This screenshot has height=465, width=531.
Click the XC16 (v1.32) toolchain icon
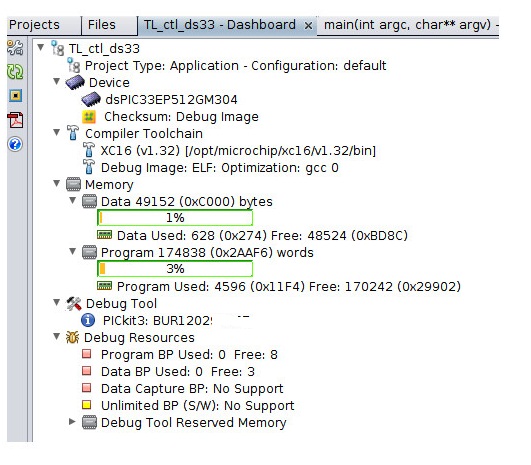[x=89, y=150]
